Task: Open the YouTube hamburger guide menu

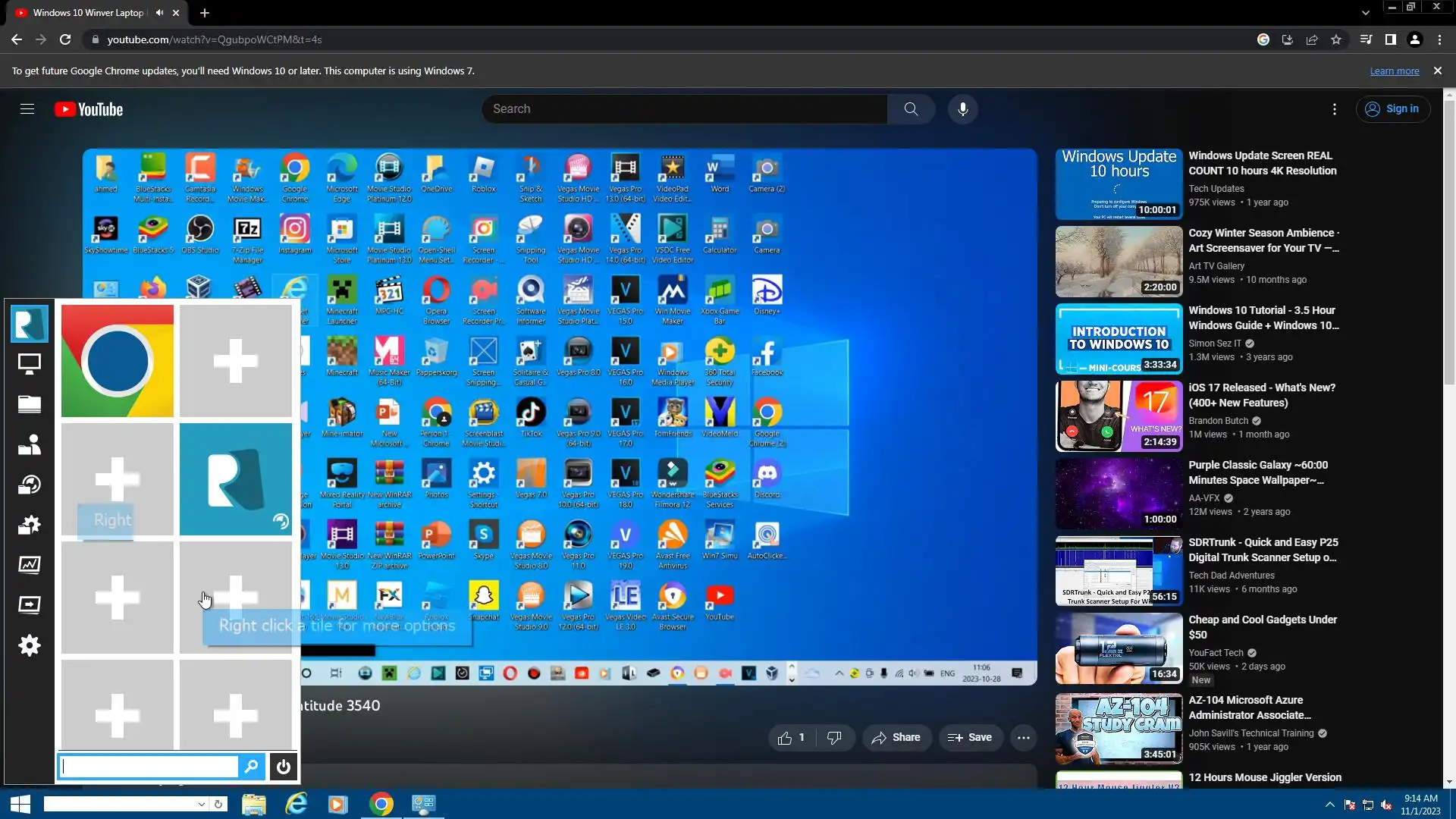Action: (x=27, y=109)
